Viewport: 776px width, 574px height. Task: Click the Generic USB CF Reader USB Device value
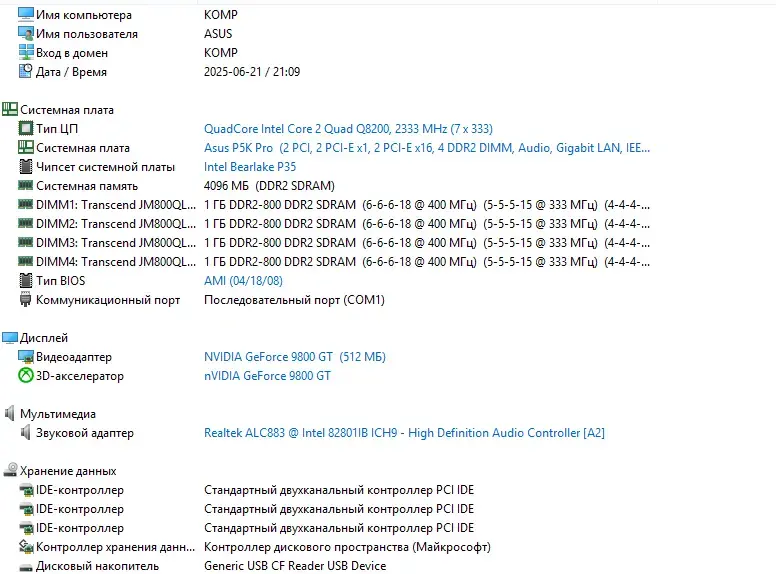pyautogui.click(x=295, y=565)
